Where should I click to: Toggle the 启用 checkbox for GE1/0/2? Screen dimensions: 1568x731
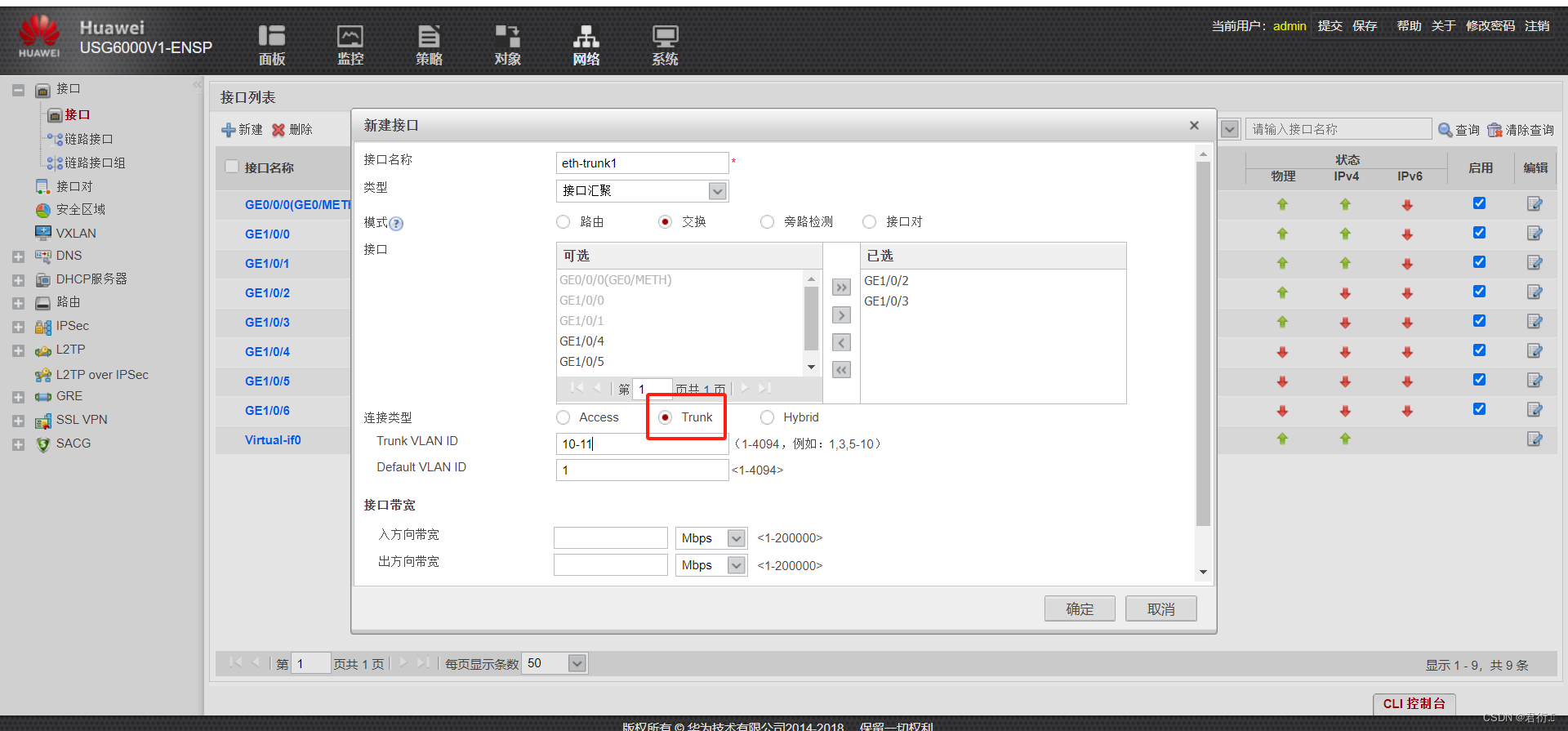pyautogui.click(x=1479, y=292)
